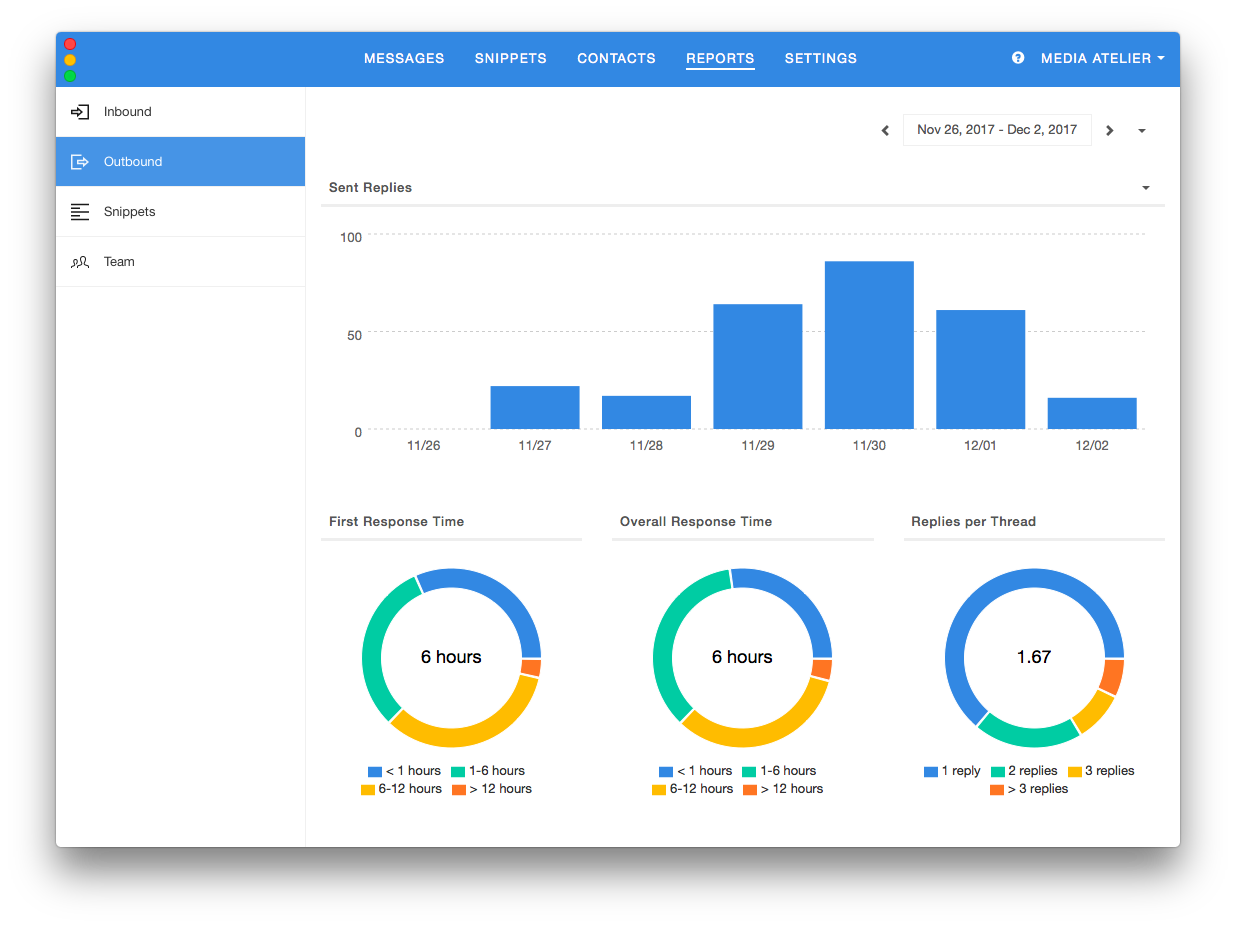
Task: Expand the Sent Replies chart dropdown
Action: (x=1146, y=188)
